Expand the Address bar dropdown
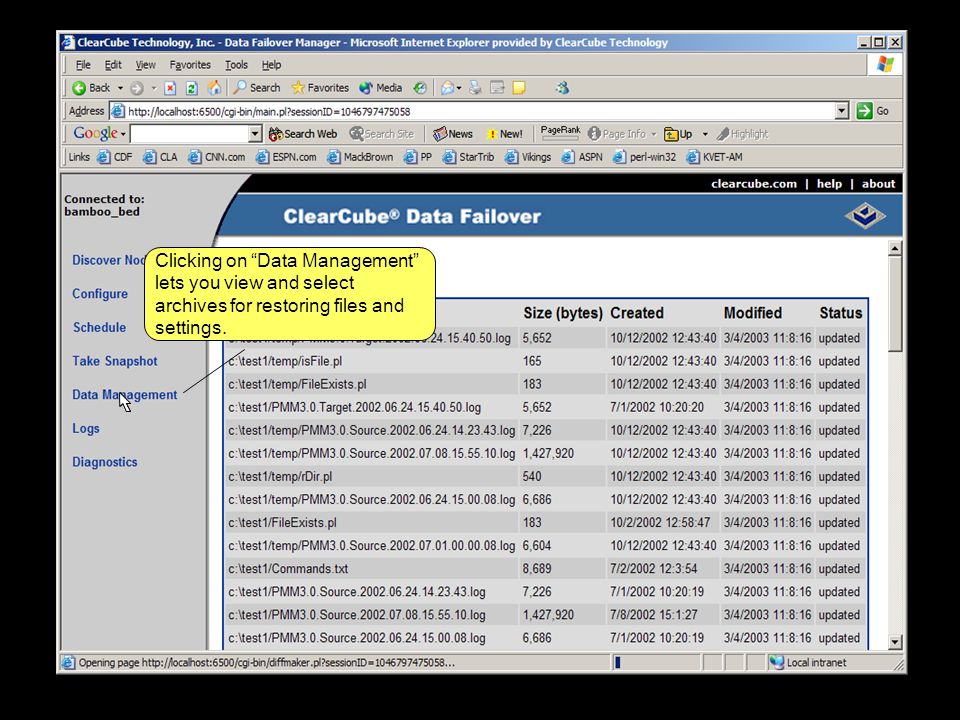Screen dimensions: 960x720 point(842,111)
